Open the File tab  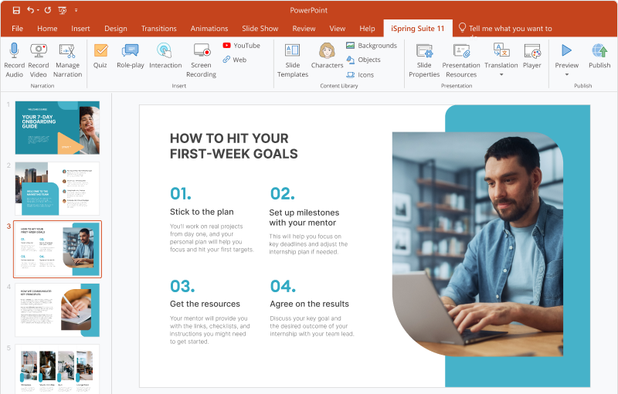17,28
